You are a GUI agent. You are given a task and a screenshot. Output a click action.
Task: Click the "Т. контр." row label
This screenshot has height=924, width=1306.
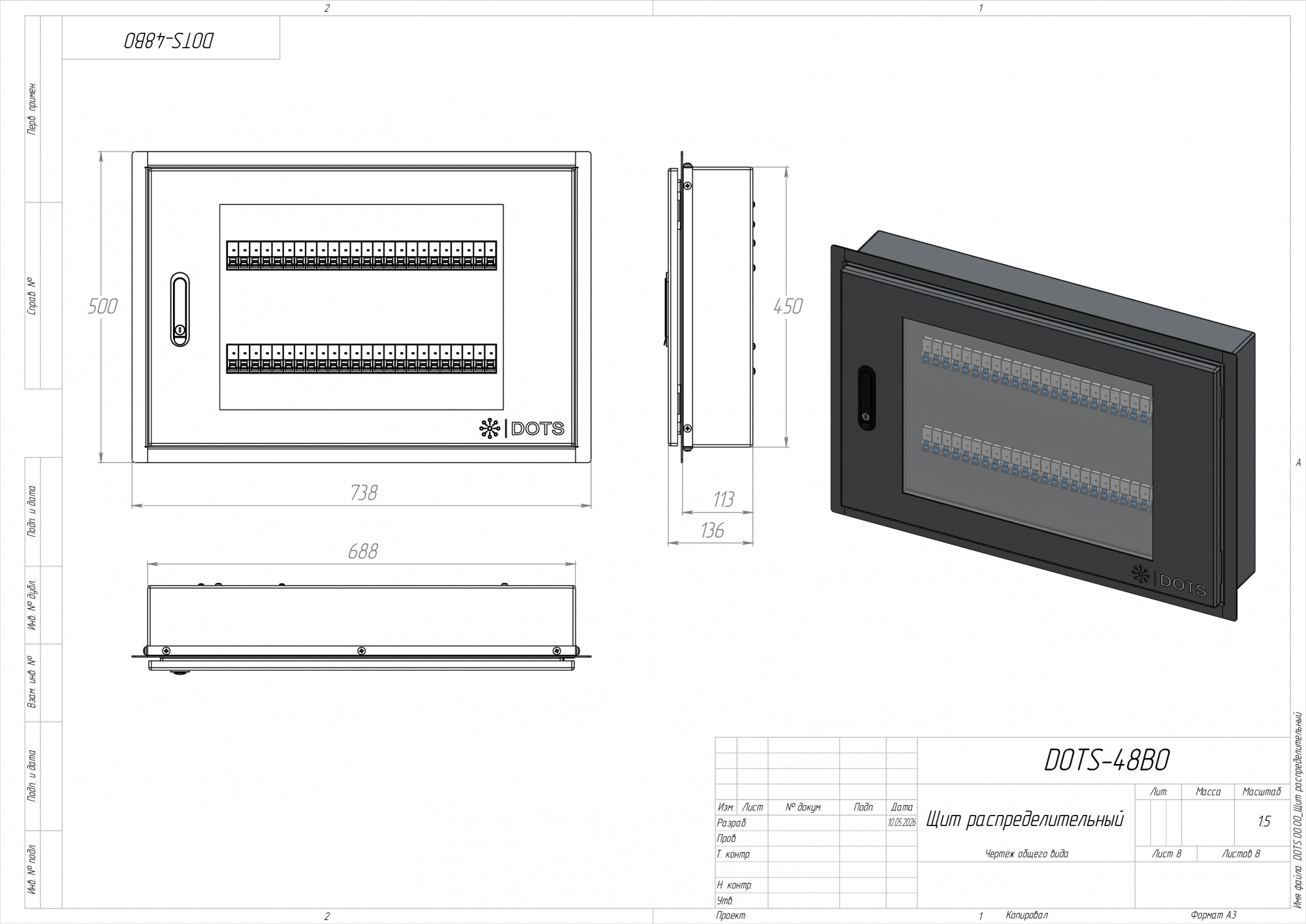733,854
